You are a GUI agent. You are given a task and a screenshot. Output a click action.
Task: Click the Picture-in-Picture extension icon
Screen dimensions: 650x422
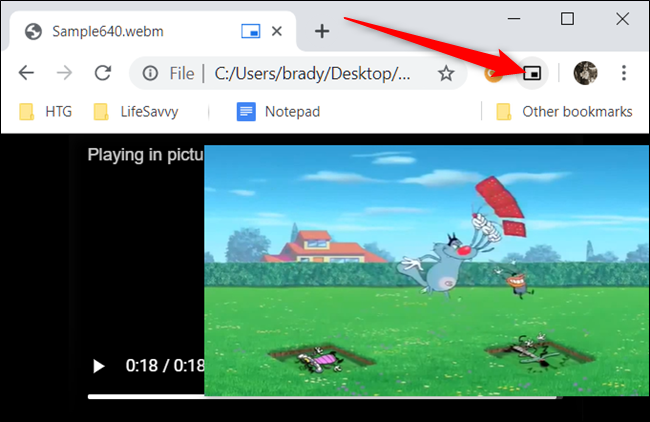[x=532, y=73]
